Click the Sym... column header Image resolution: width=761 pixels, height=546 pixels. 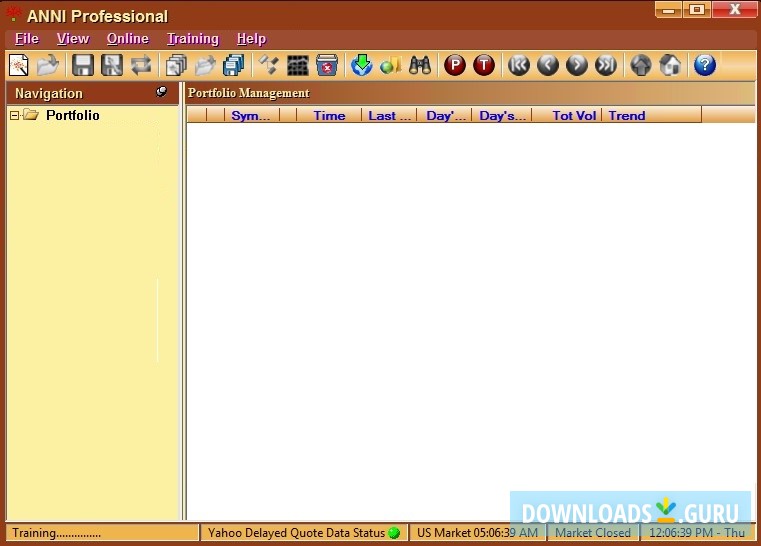click(252, 116)
